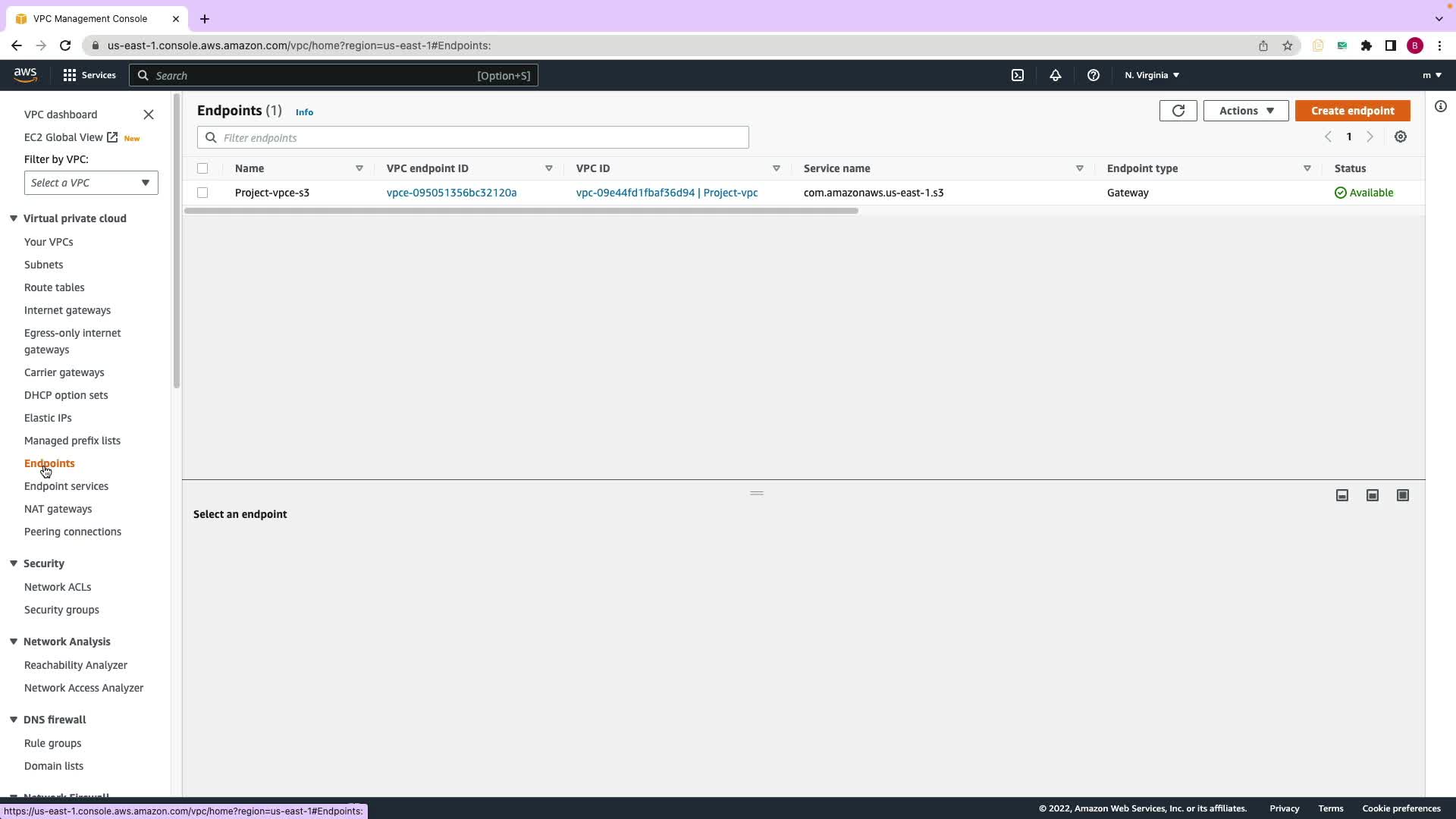
Task: Collapse the Virtual private cloud section
Action: pyautogui.click(x=14, y=218)
